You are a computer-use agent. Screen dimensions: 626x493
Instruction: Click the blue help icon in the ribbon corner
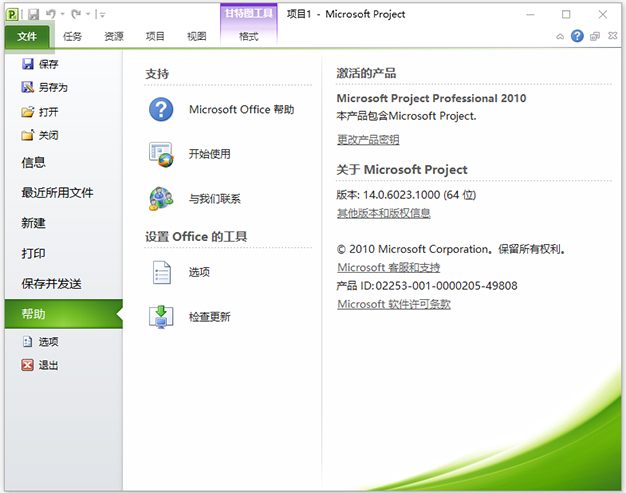(x=577, y=36)
